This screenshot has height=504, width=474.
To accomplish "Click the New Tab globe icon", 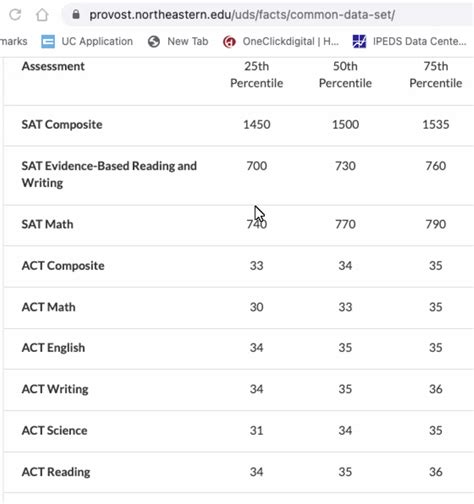I will pyautogui.click(x=154, y=41).
